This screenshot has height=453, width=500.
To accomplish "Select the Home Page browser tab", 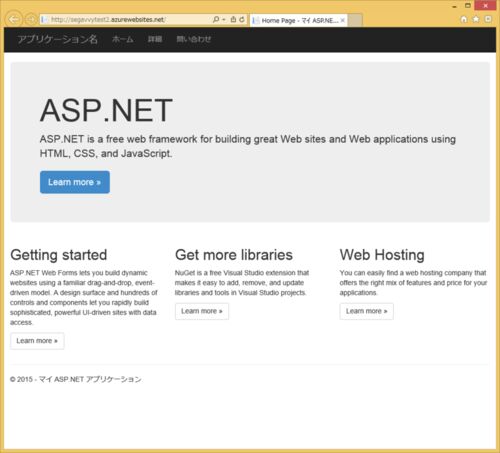I will pyautogui.click(x=298, y=20).
